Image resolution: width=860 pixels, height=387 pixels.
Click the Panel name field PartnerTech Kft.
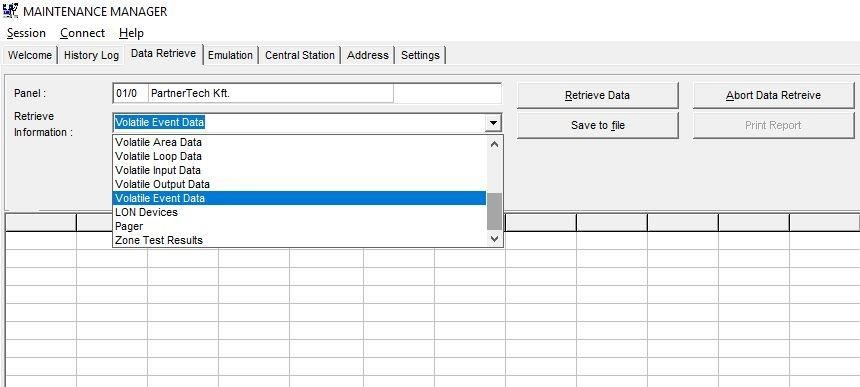[x=270, y=94]
